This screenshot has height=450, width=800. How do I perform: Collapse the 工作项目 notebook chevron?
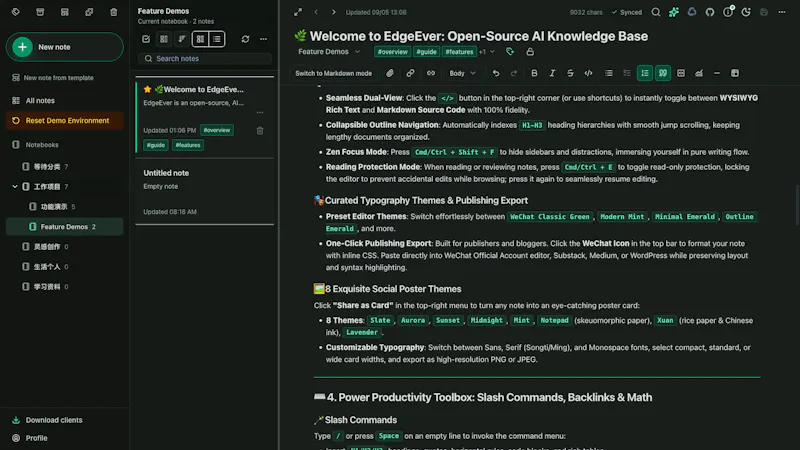point(14,187)
